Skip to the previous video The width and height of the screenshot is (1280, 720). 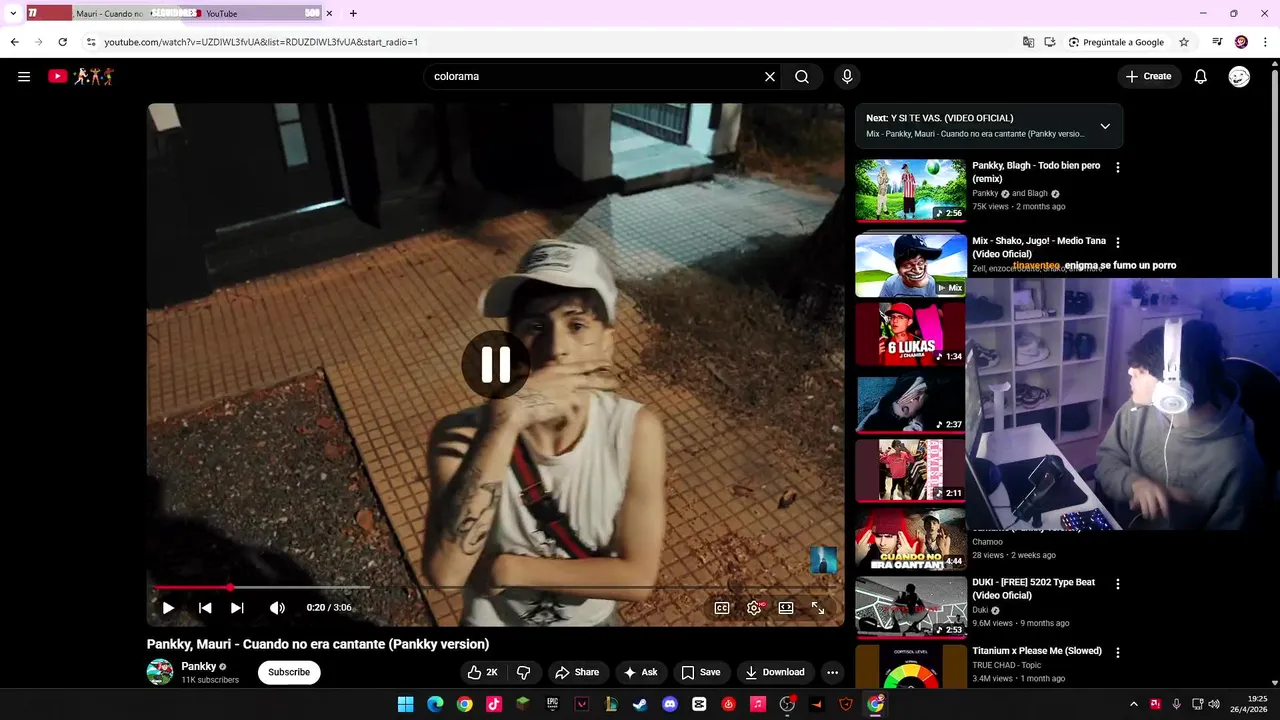(x=205, y=608)
